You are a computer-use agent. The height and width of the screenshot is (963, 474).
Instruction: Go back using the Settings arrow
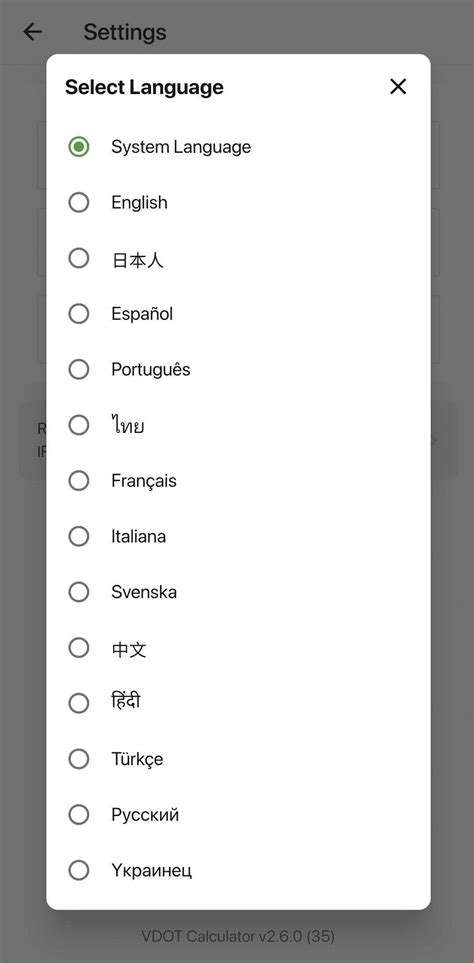32,32
